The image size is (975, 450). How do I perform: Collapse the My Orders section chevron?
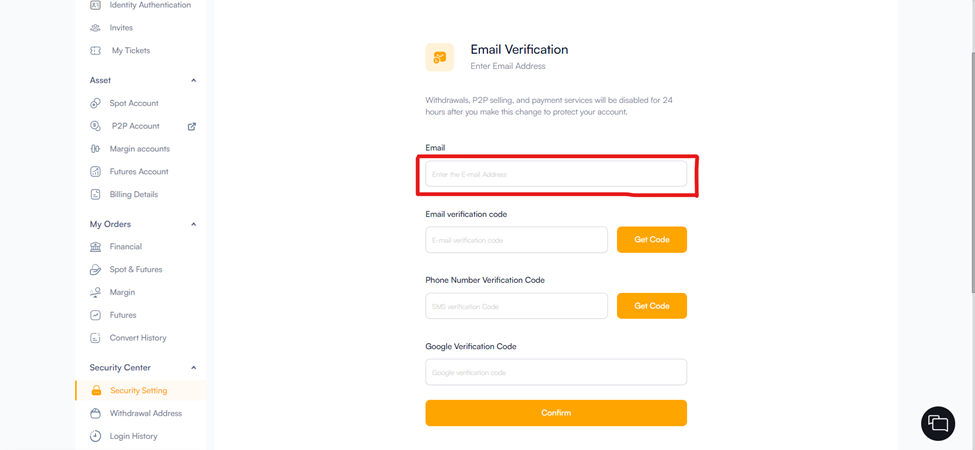(x=194, y=224)
